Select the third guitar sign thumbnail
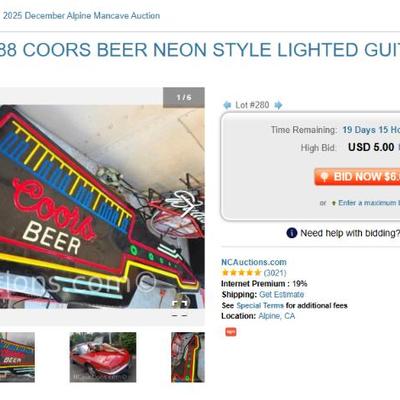The height and width of the screenshot is (400, 400). click(188, 357)
